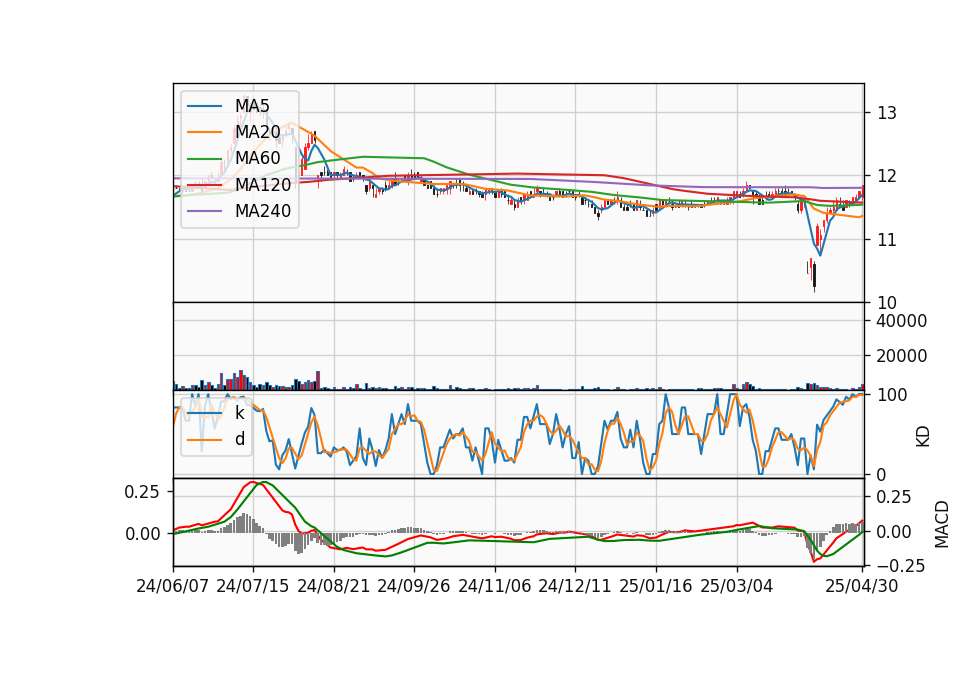960x690 pixels.
Task: Click the 'k' legend label in KD panel
Action: (x=240, y=413)
